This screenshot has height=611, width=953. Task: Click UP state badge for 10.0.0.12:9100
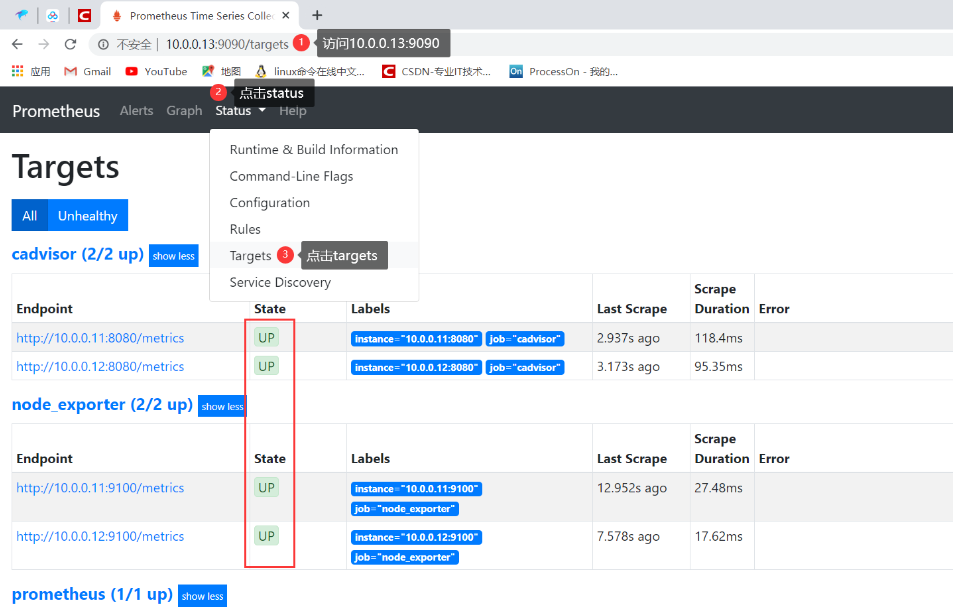tap(267, 536)
